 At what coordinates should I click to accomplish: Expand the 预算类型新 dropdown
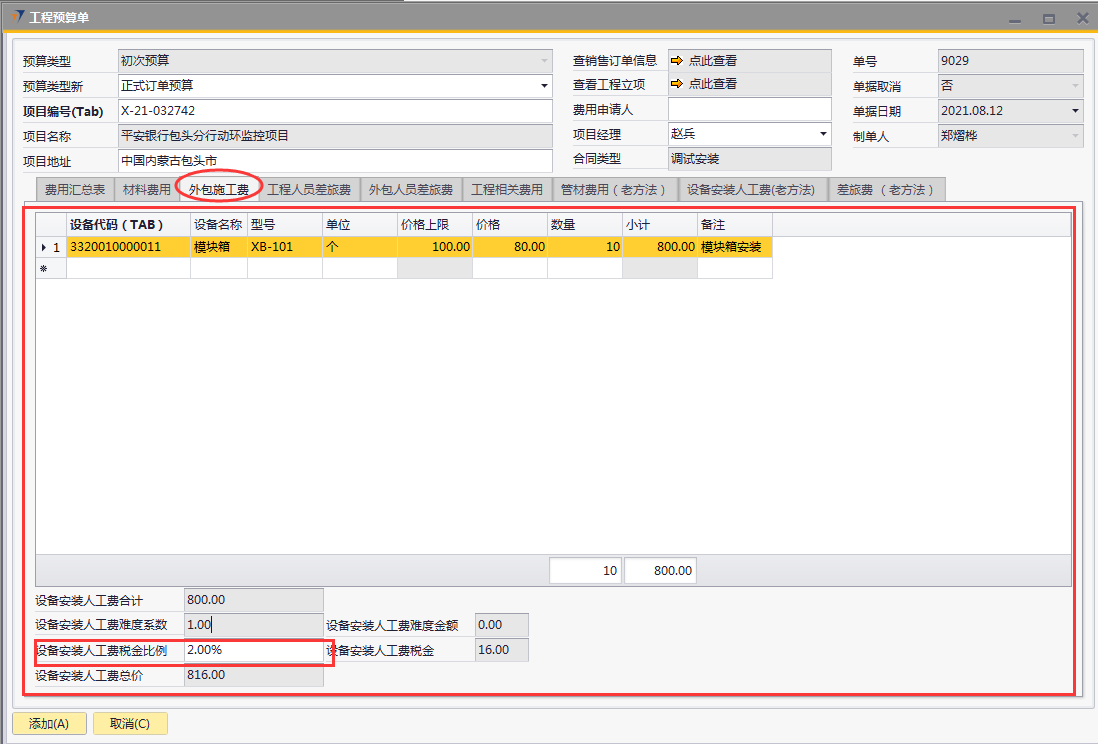point(544,86)
